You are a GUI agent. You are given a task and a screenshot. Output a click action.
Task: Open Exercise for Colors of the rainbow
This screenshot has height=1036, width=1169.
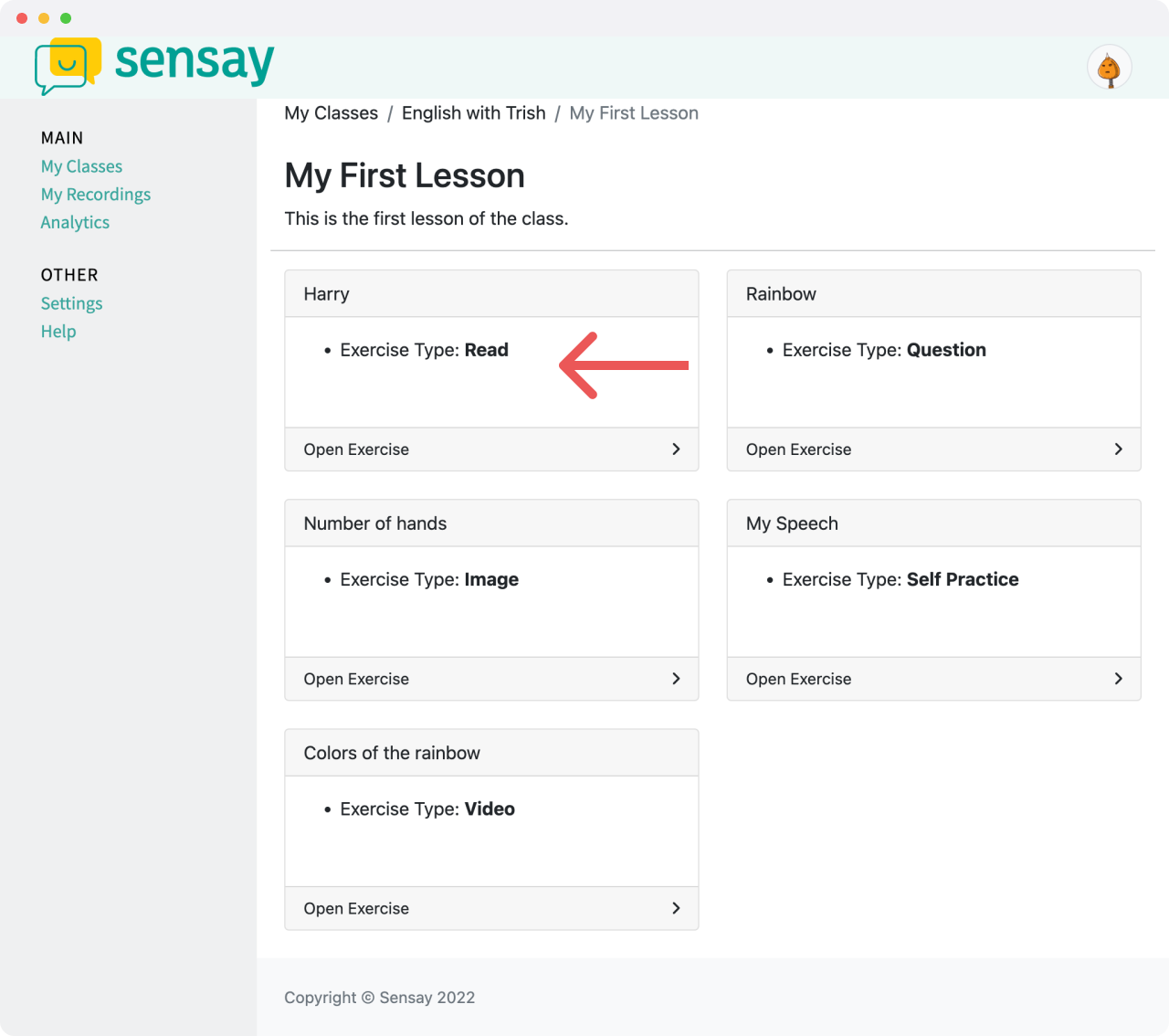pyautogui.click(x=491, y=908)
